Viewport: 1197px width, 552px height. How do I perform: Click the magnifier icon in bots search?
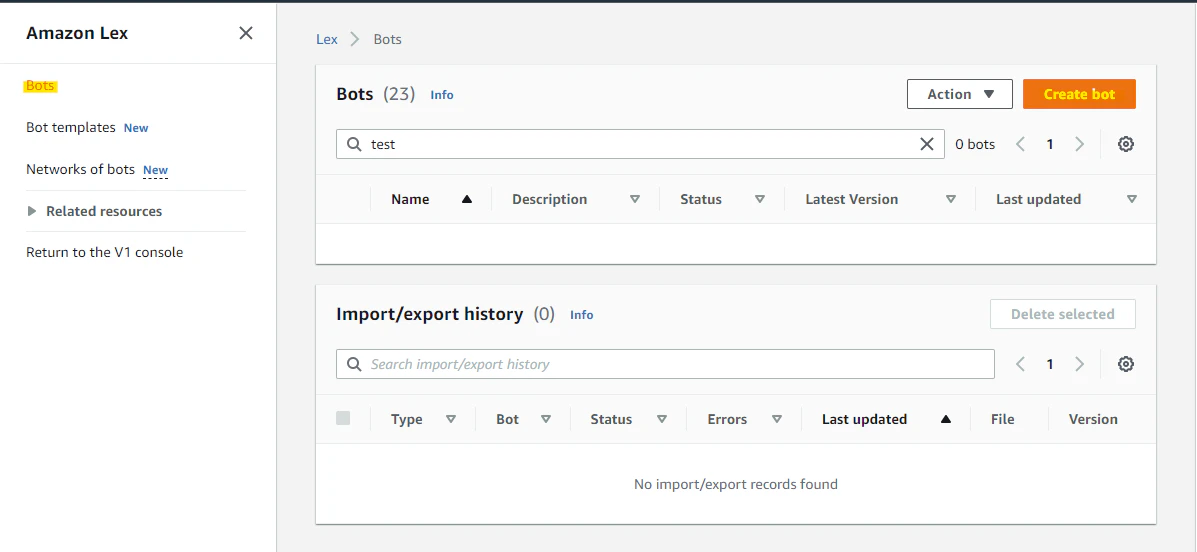[x=354, y=144]
